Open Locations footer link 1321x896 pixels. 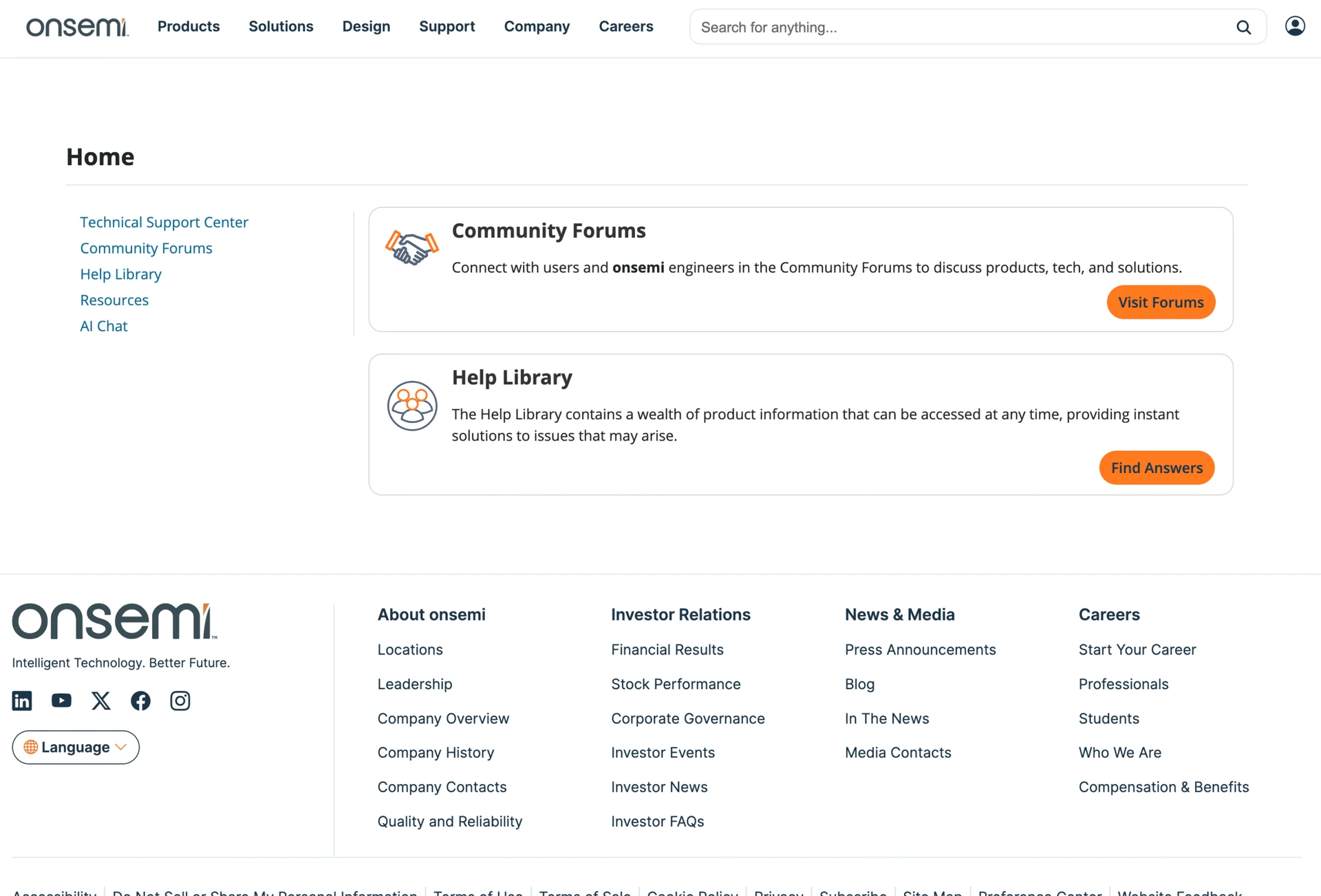[x=410, y=650]
